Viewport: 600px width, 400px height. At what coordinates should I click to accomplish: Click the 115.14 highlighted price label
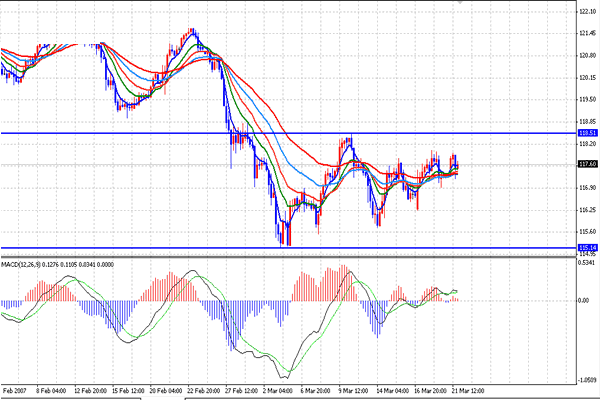point(587,247)
